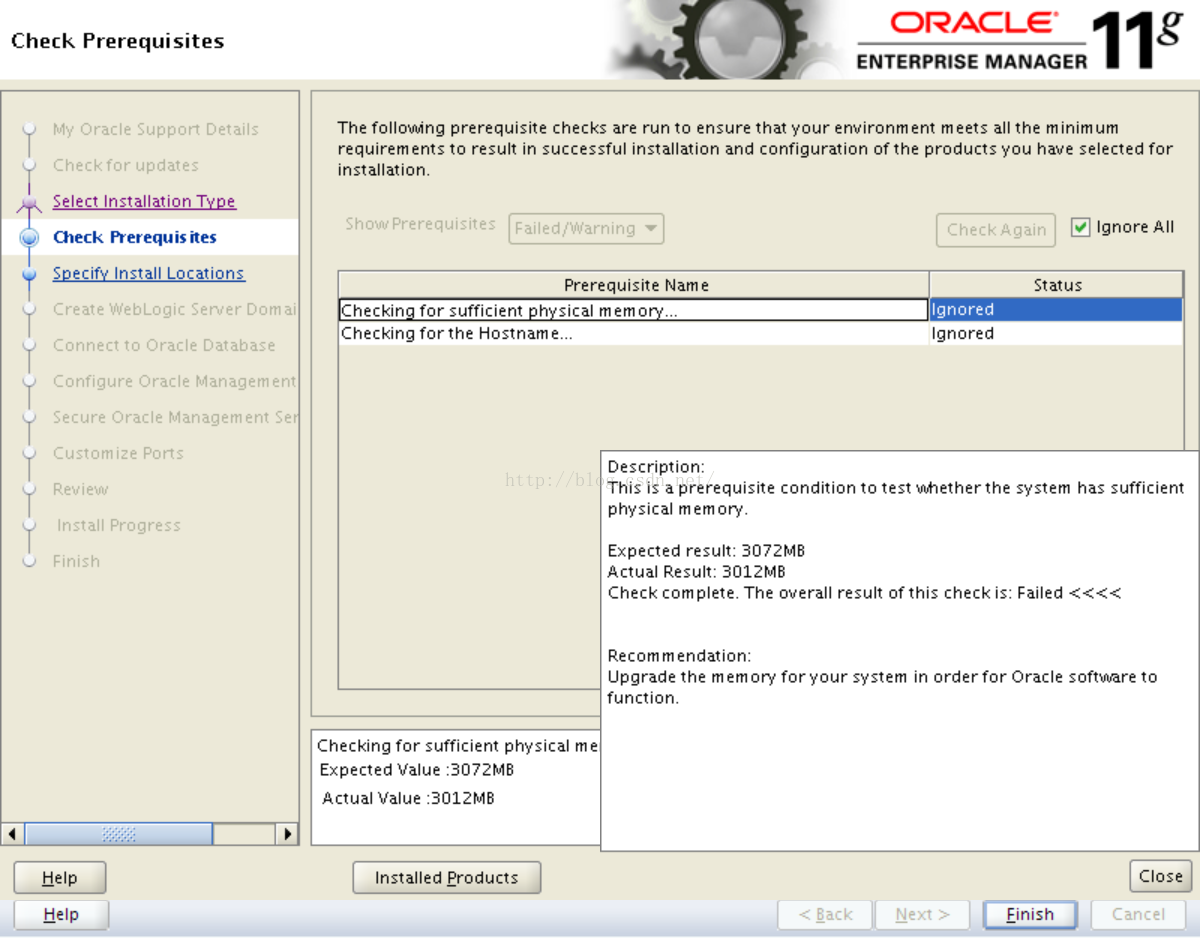Click Expected result: 3072MB in description popup
Screen dimensions: 1200x938
coord(706,551)
